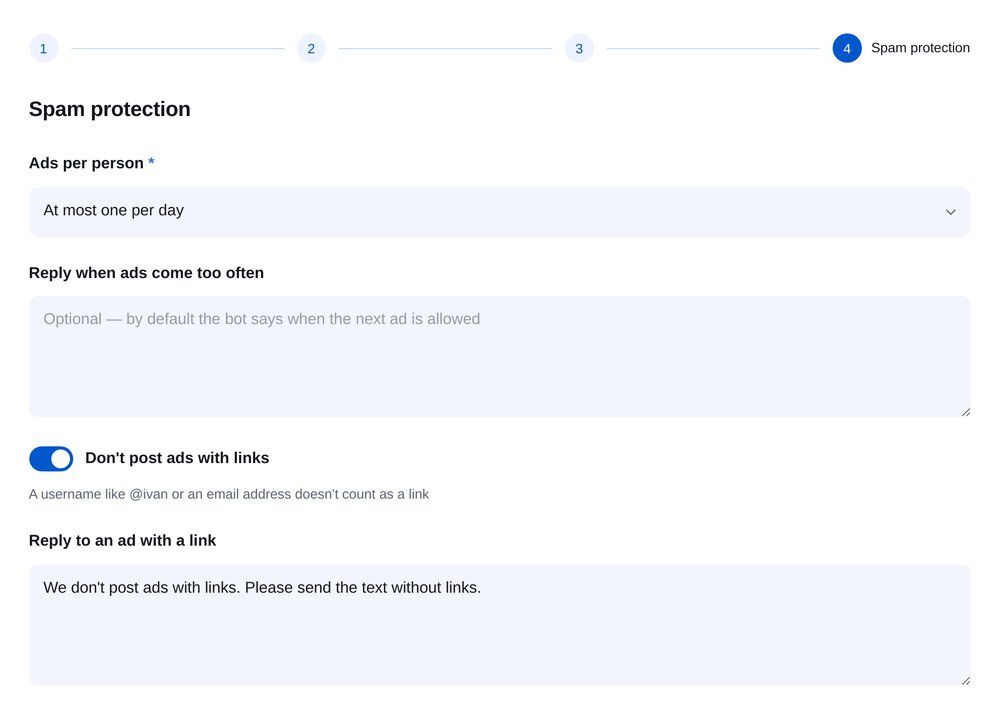Click the Ads per person field label
The image size is (1000, 715).
[x=86, y=163]
